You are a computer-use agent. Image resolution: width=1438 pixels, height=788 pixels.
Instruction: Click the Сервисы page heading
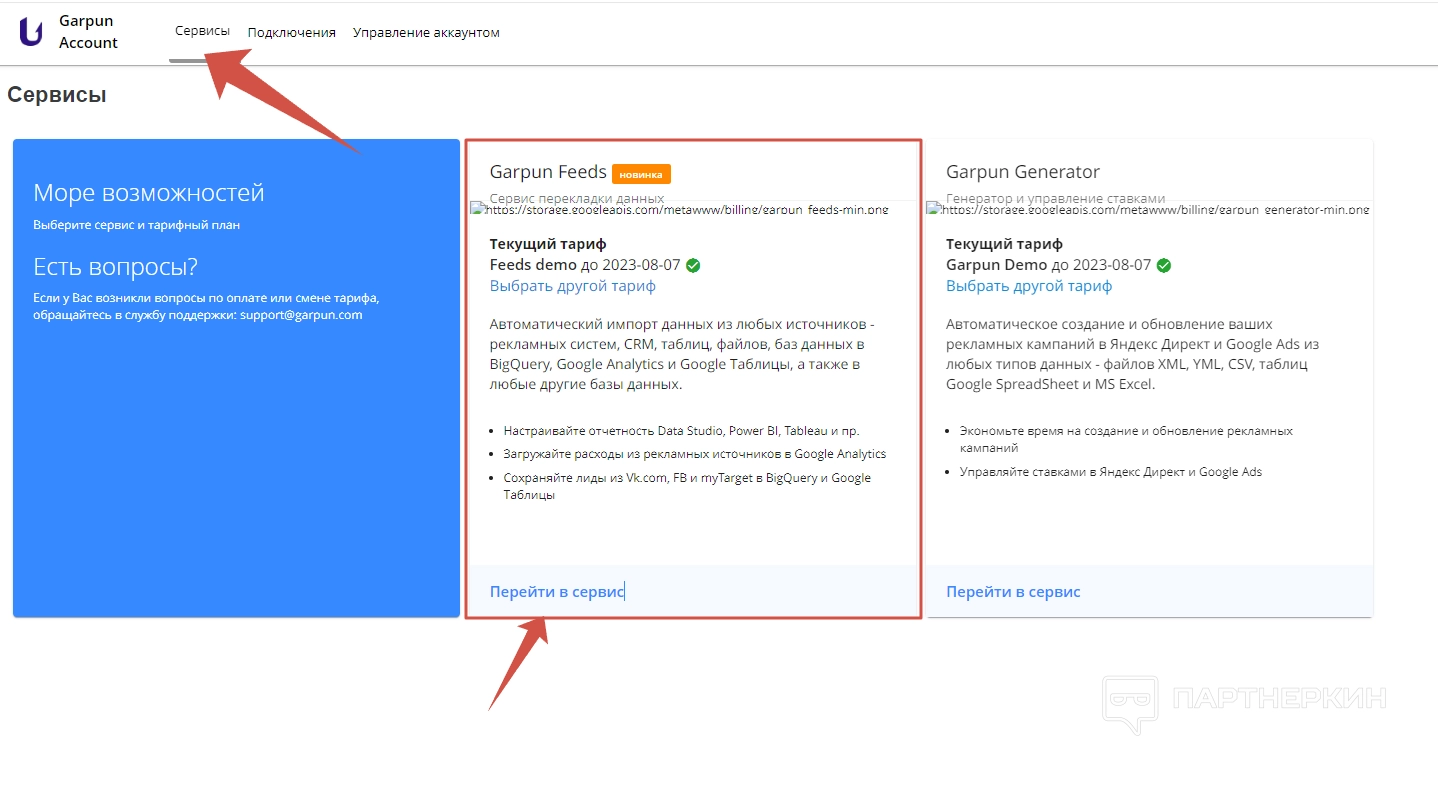click(x=57, y=95)
